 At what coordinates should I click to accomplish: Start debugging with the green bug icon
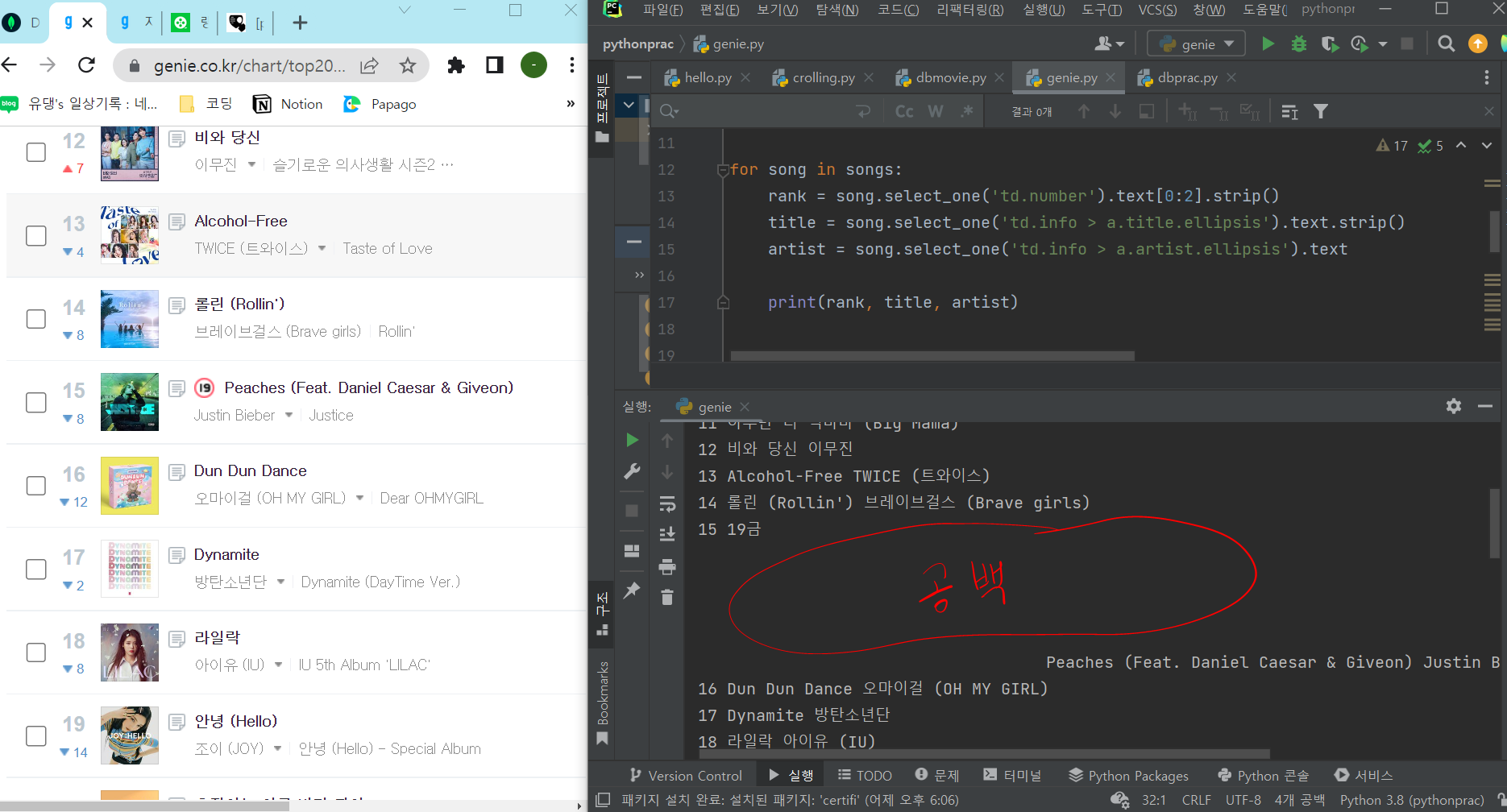1298,43
